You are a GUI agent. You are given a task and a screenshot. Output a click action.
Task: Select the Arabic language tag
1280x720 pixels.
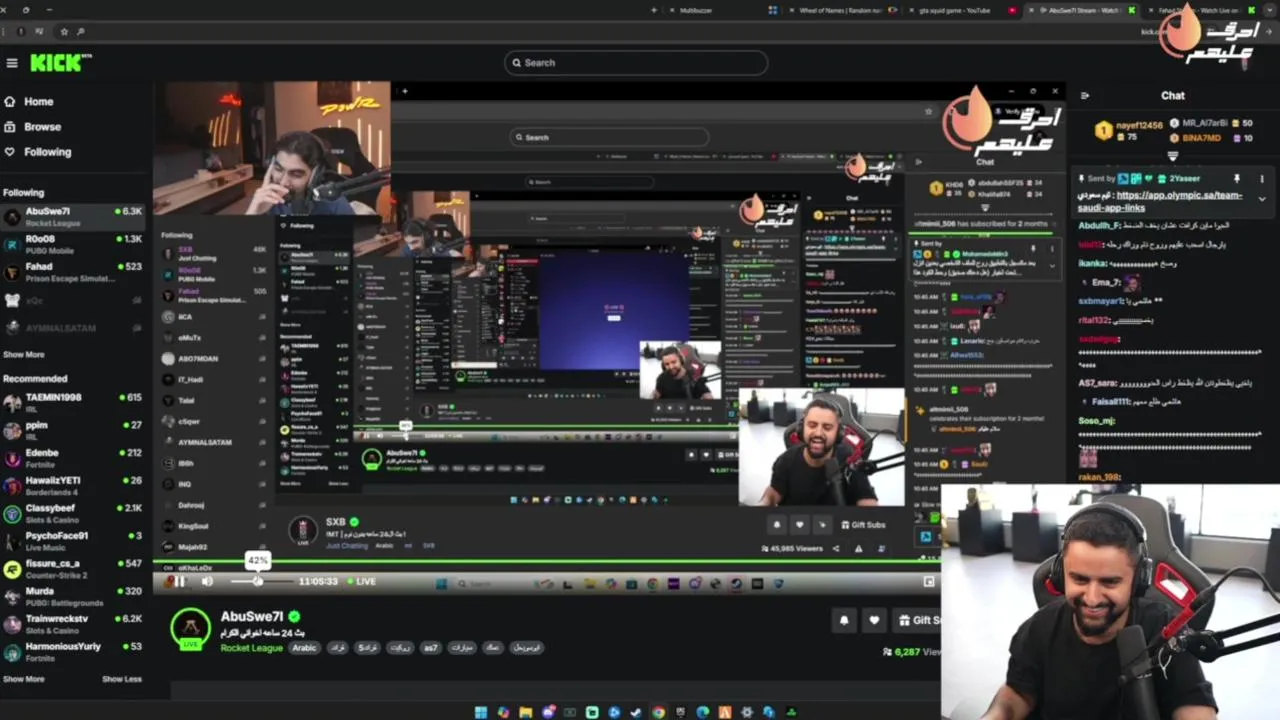click(x=304, y=648)
